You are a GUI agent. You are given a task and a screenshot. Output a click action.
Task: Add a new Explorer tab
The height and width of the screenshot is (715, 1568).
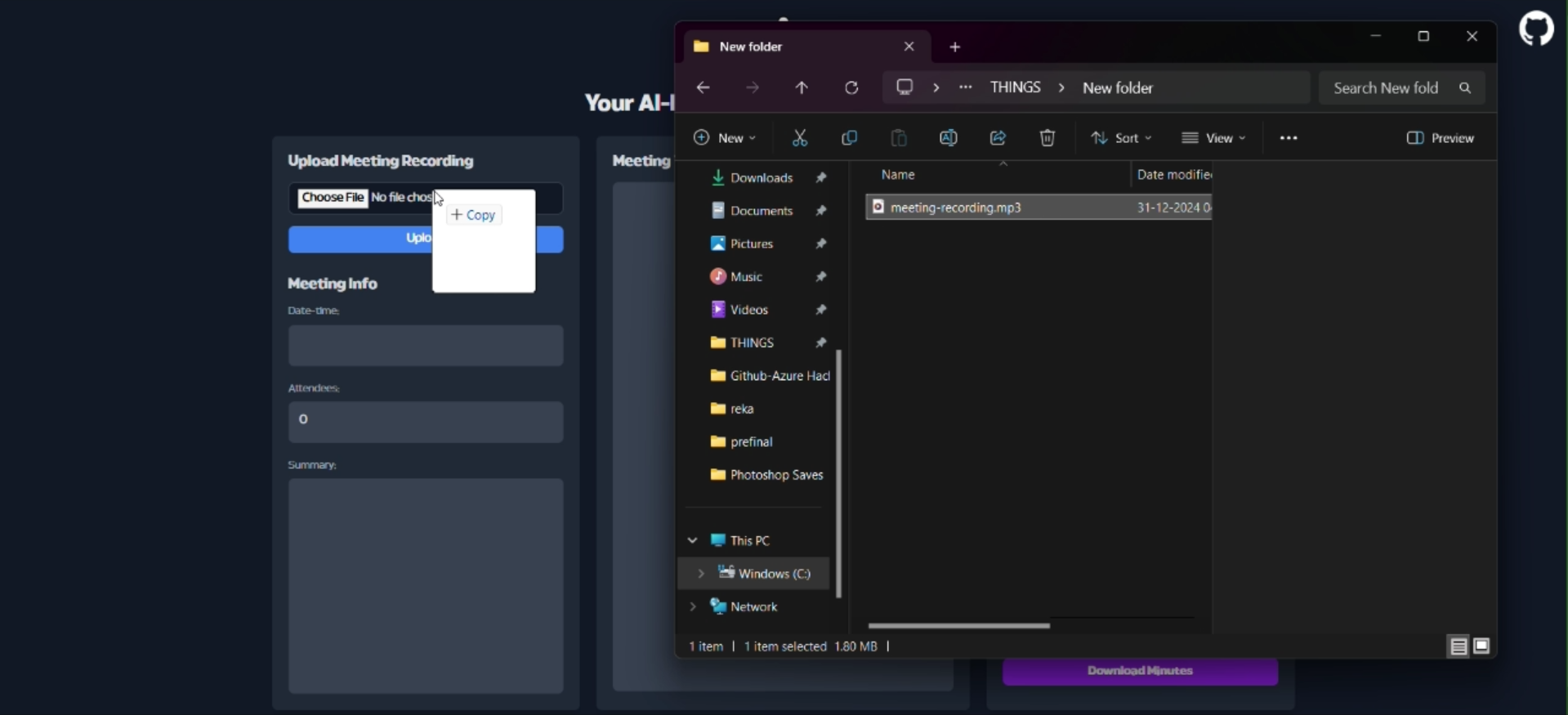956,47
